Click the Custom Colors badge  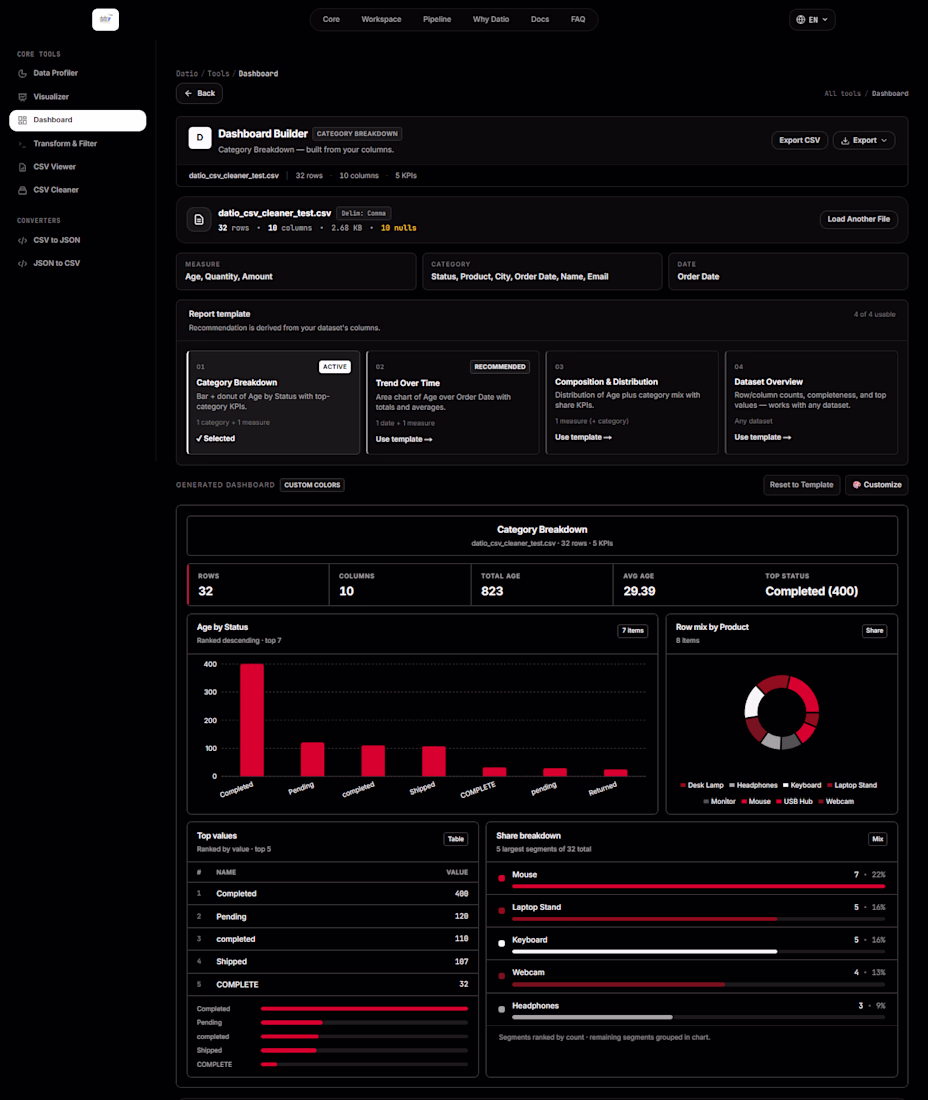pyautogui.click(x=312, y=485)
